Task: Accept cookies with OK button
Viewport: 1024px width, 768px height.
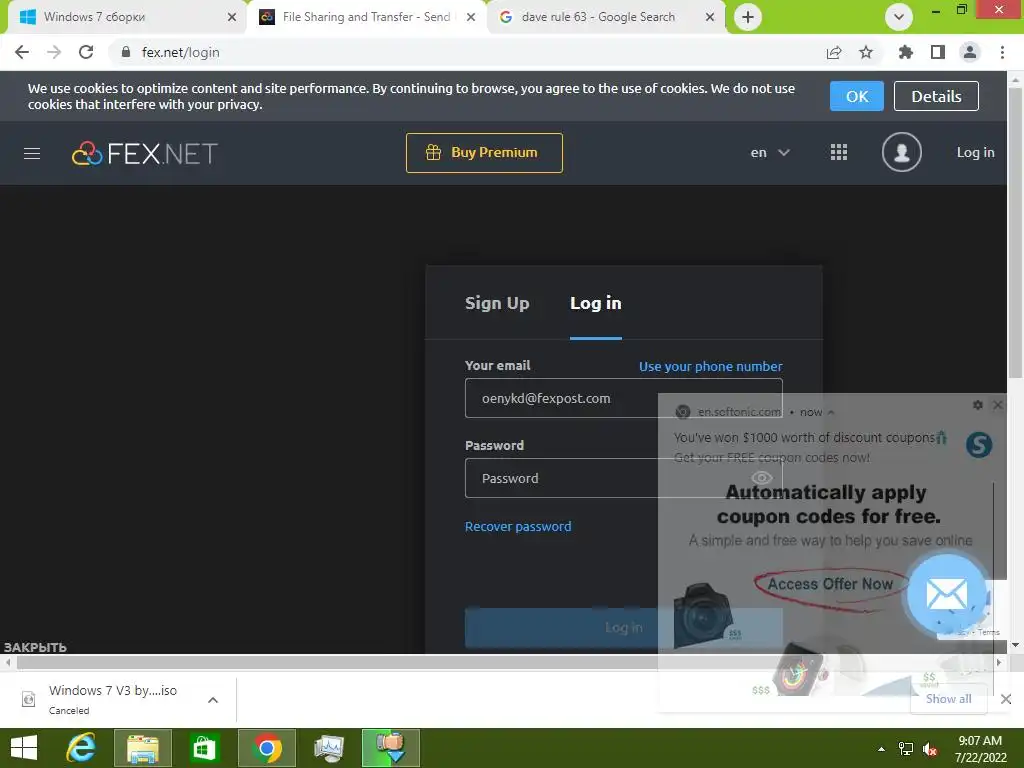Action: point(856,96)
